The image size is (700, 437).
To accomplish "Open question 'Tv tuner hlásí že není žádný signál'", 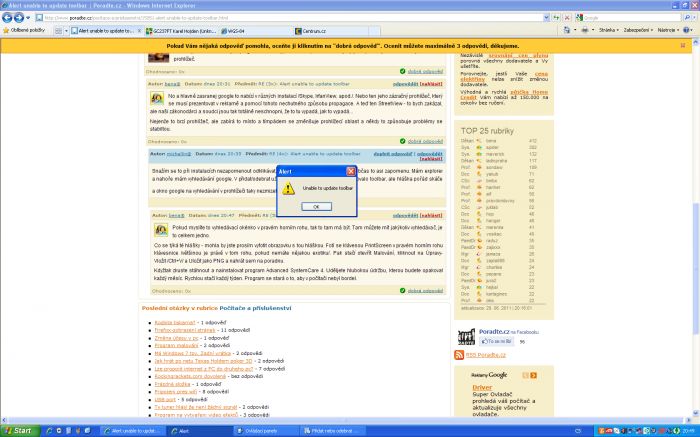I will pos(196,407).
